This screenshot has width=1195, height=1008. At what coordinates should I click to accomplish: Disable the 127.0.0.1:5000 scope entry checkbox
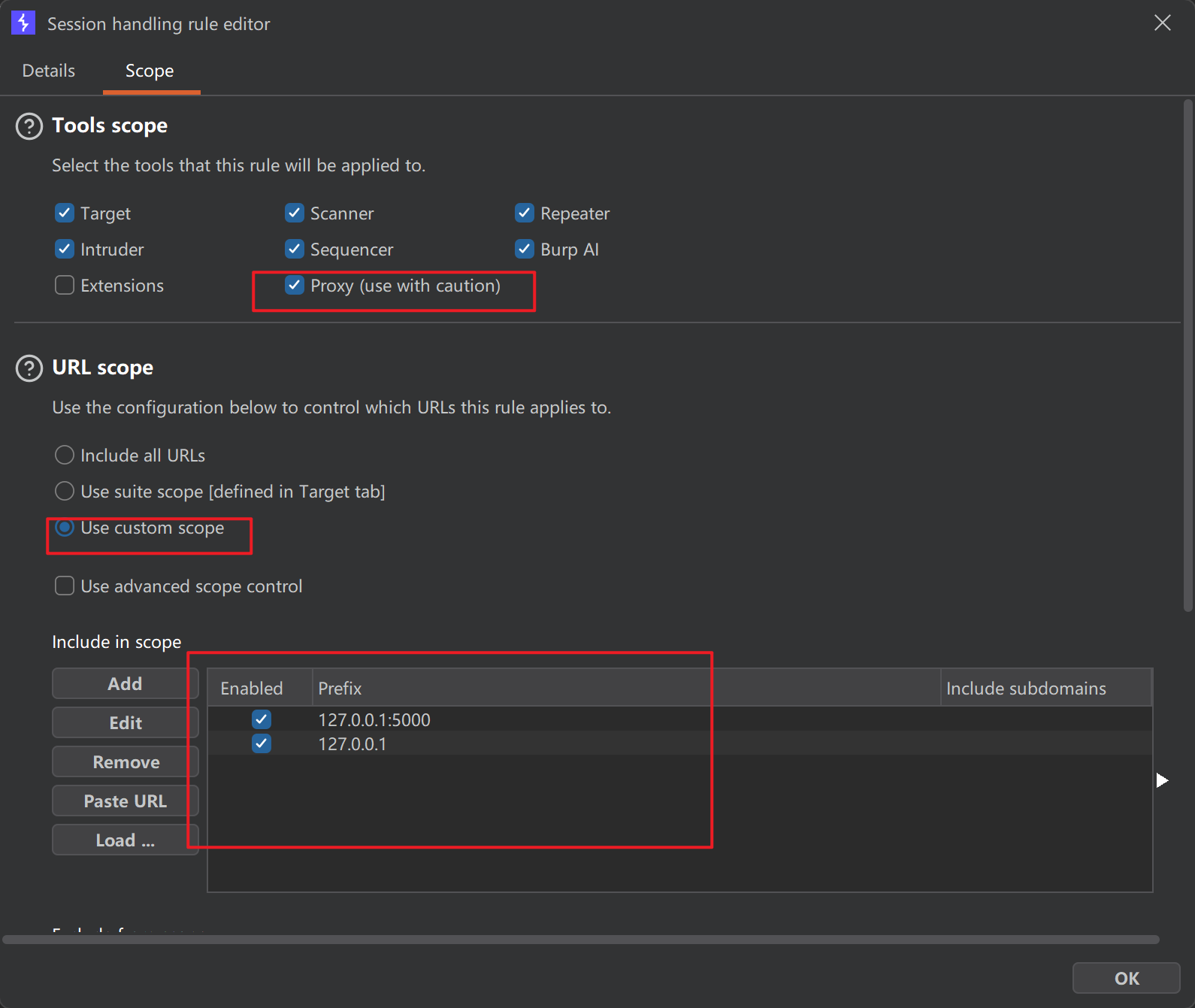tap(262, 719)
